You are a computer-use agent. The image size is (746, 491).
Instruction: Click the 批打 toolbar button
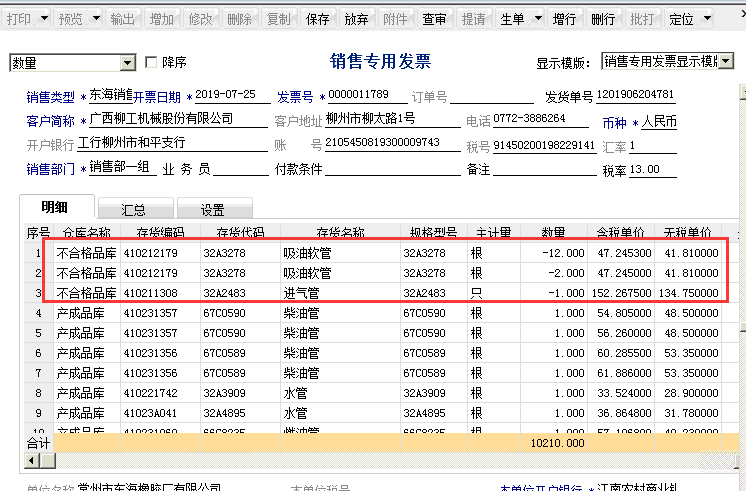point(642,19)
